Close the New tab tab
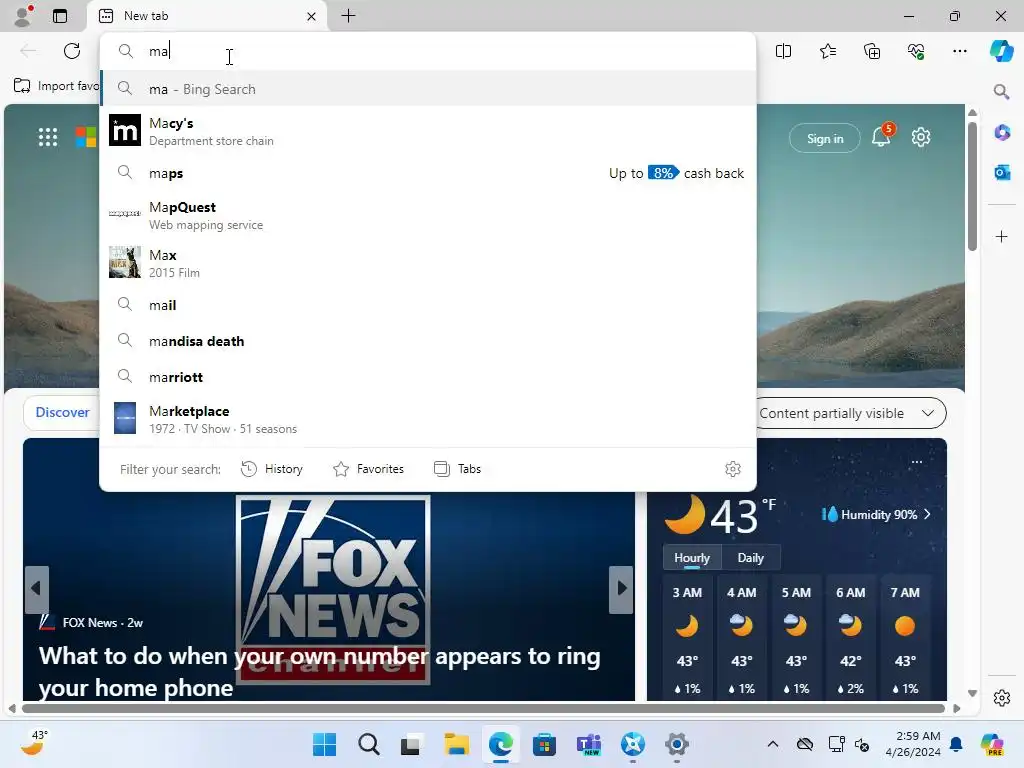 point(312,16)
